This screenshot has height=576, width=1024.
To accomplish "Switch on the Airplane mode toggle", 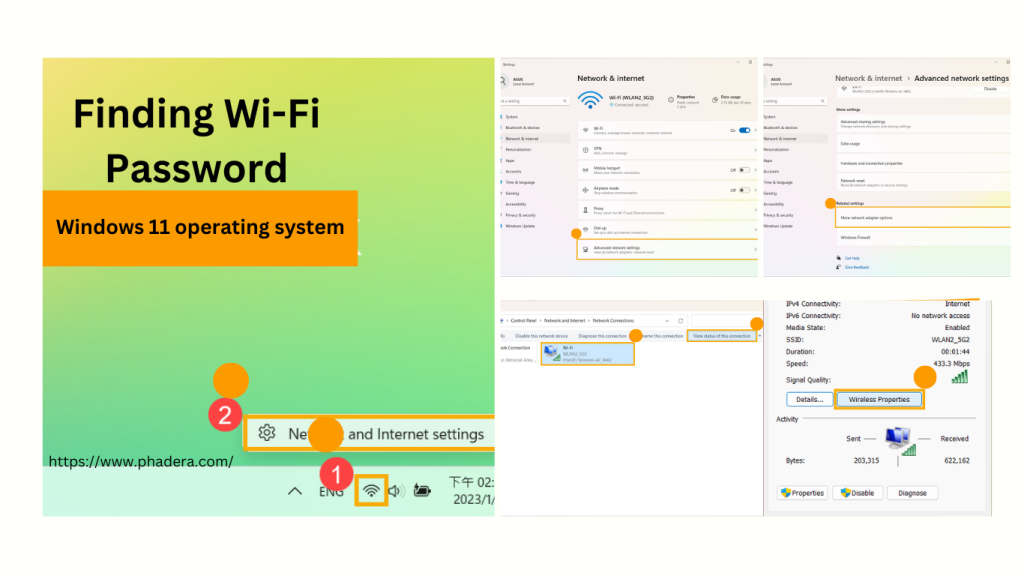I will (744, 190).
